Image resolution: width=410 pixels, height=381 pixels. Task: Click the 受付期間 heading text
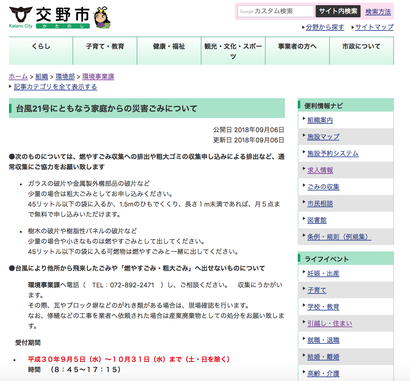pyautogui.click(x=28, y=343)
